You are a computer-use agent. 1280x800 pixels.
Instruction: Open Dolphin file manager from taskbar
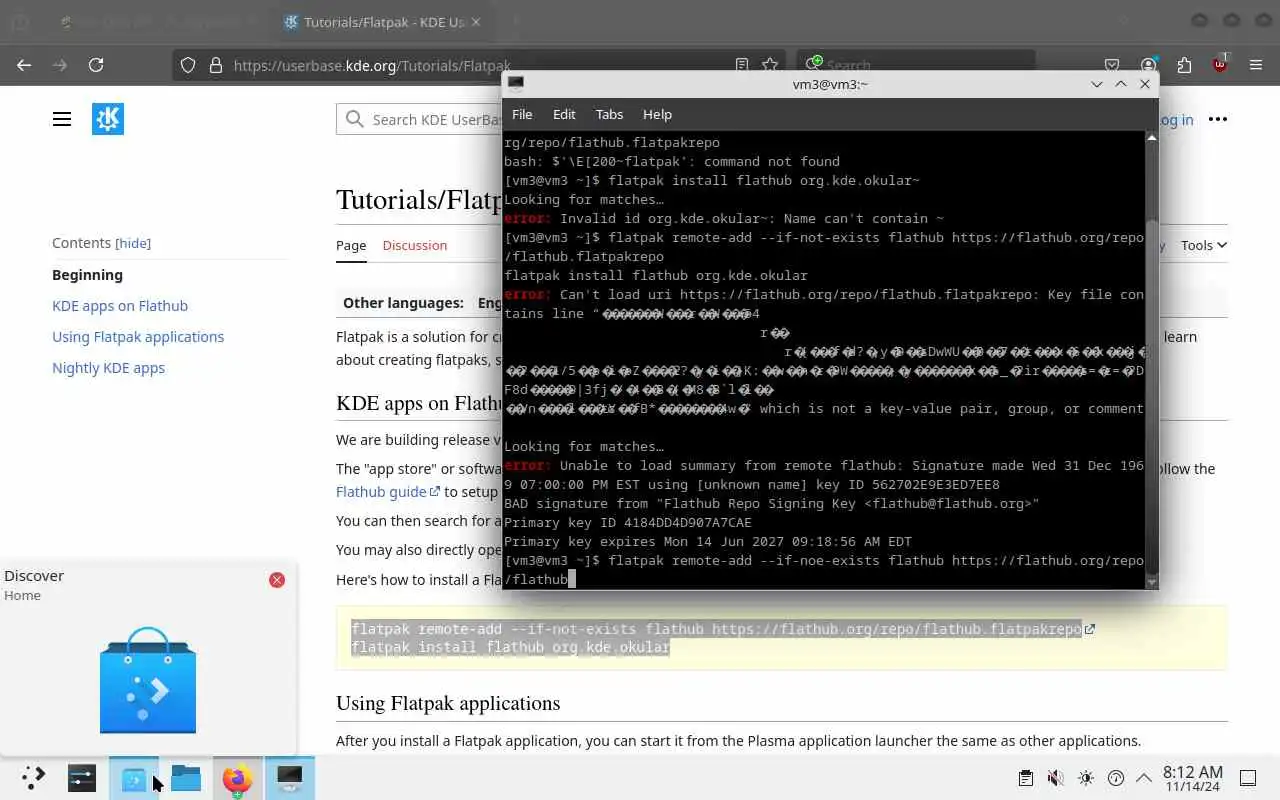click(x=186, y=778)
